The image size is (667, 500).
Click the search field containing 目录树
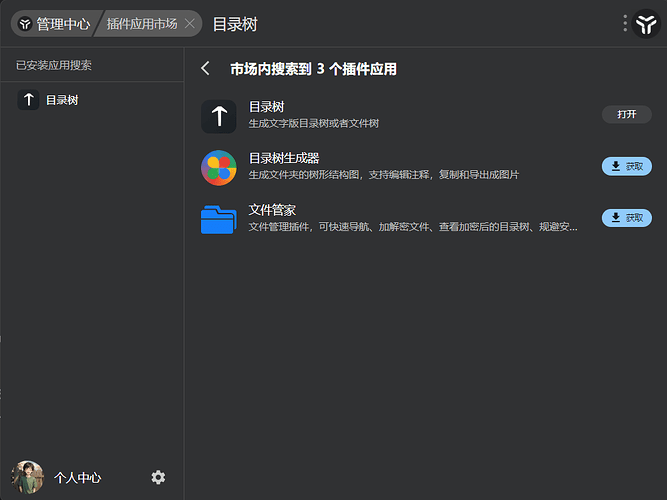click(400, 23)
